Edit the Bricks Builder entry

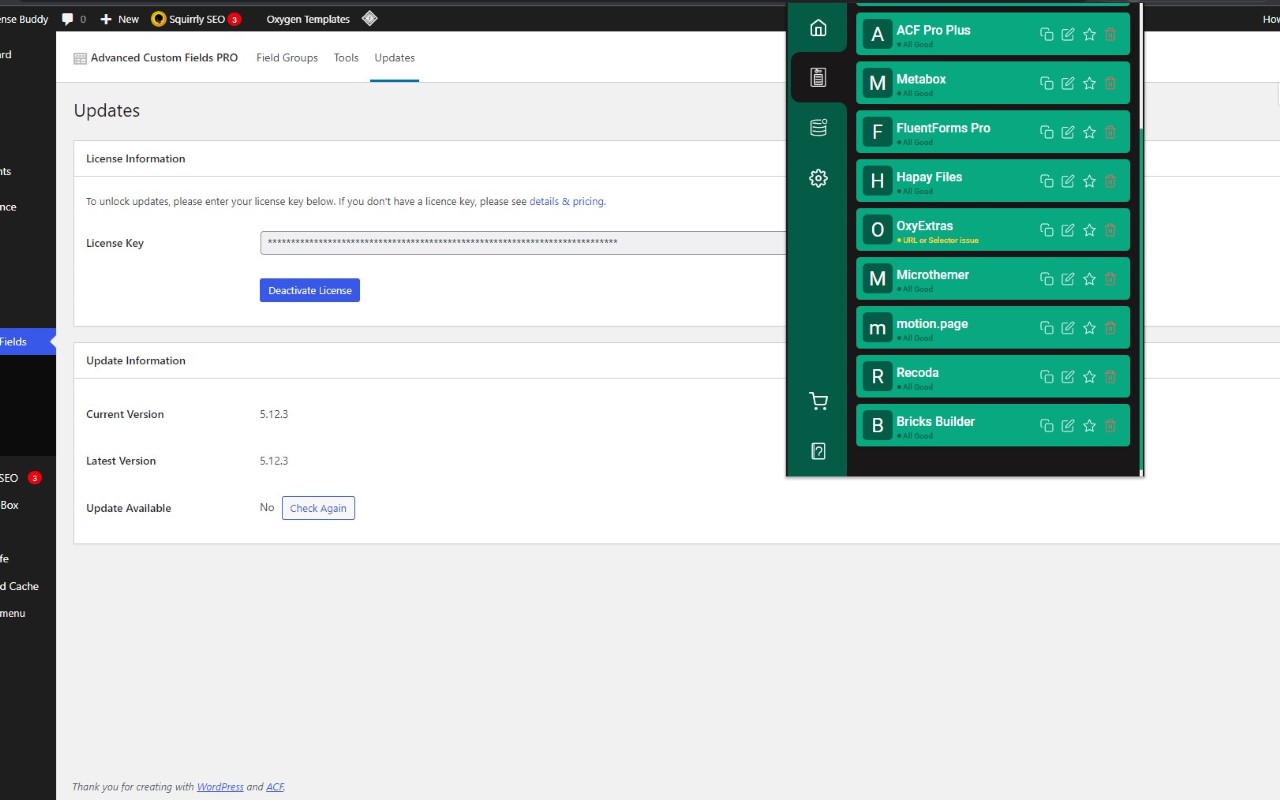coord(1068,426)
